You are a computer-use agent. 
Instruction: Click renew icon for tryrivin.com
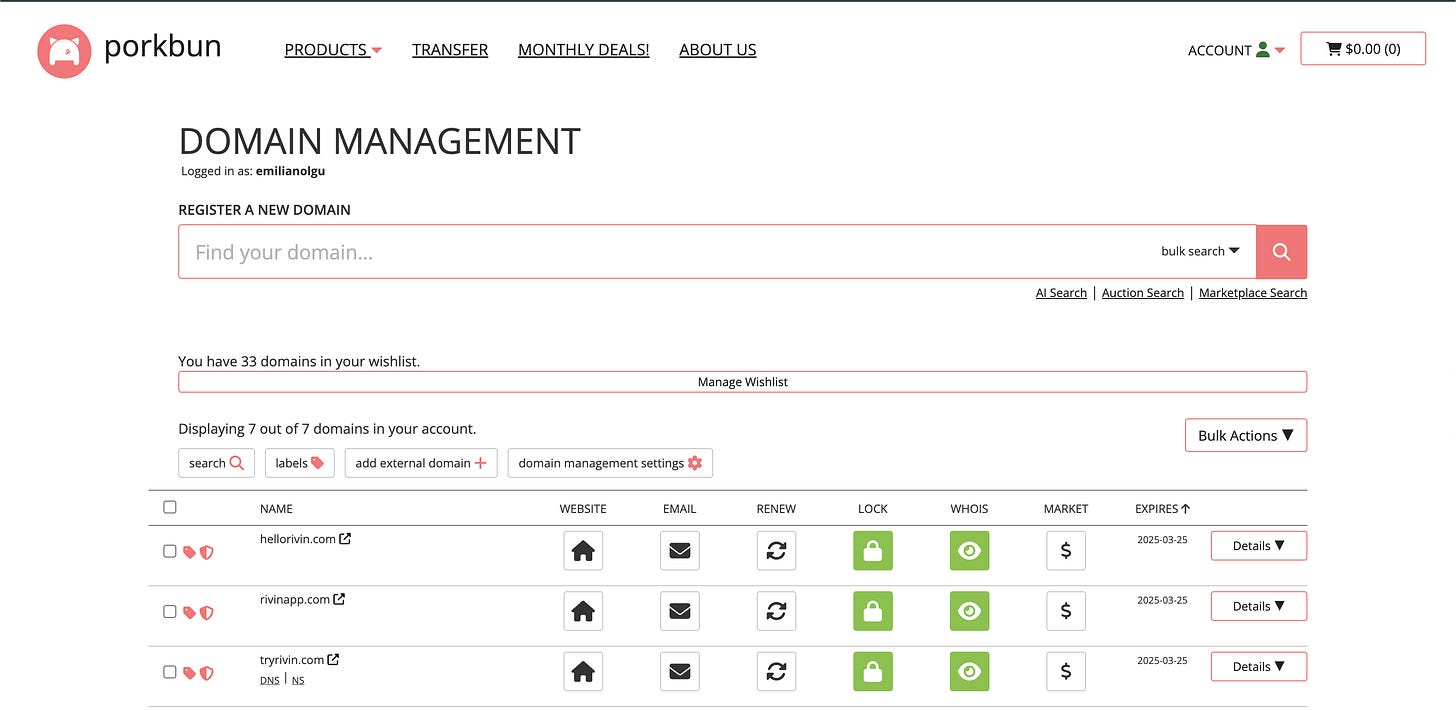(777, 672)
